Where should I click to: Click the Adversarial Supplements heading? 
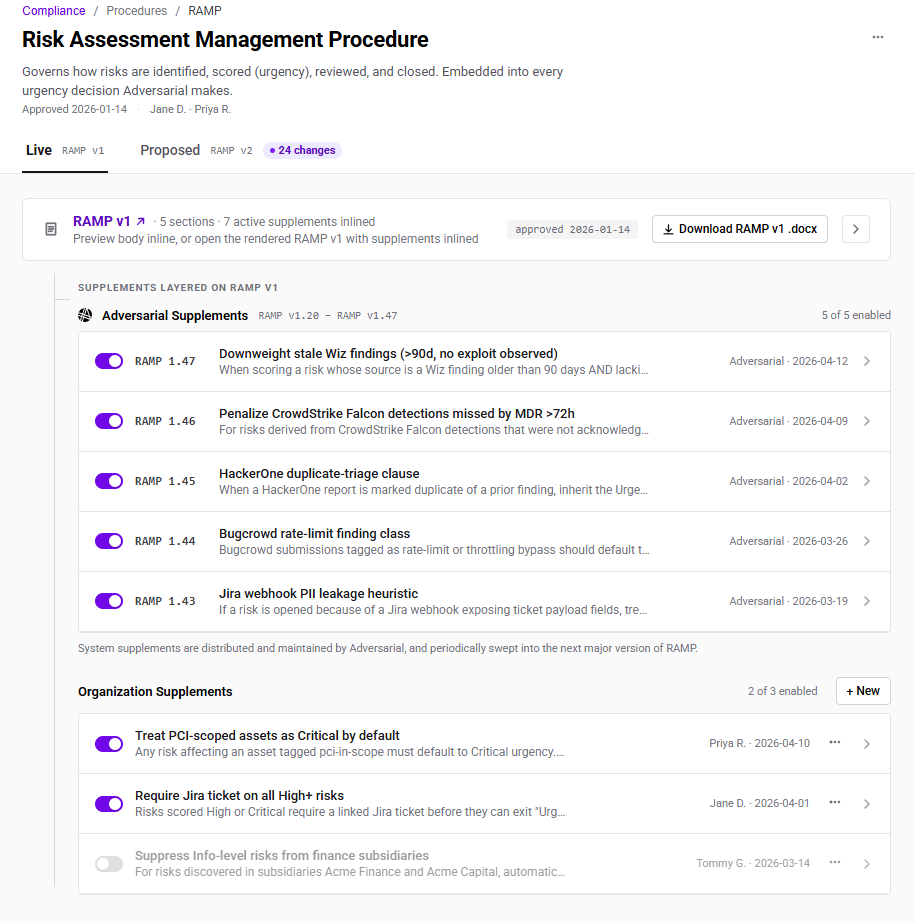175,316
